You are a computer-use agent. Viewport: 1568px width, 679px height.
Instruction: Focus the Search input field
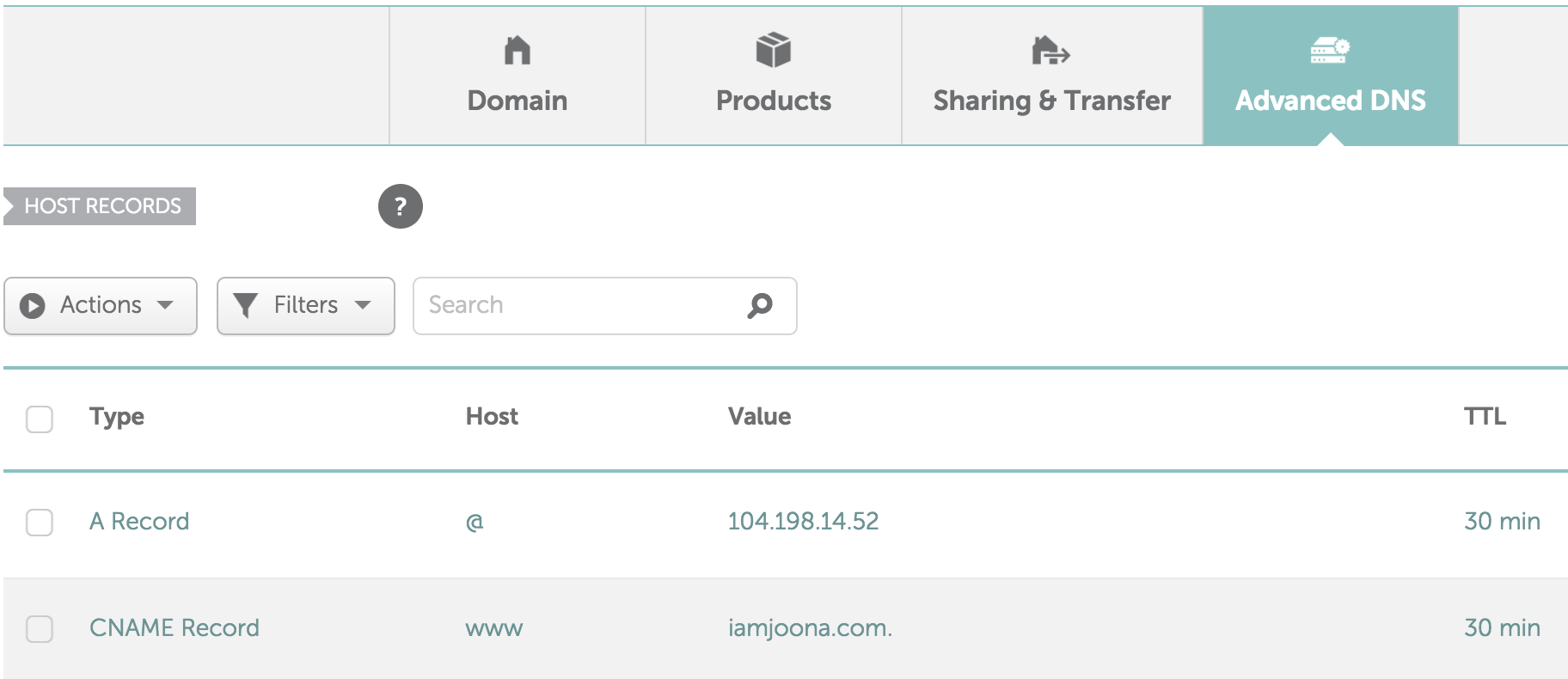coord(605,305)
